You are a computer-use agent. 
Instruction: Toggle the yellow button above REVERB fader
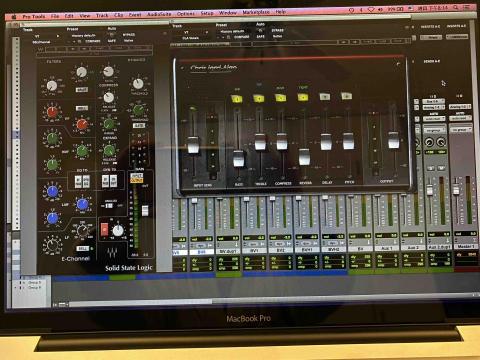[x=303, y=97]
